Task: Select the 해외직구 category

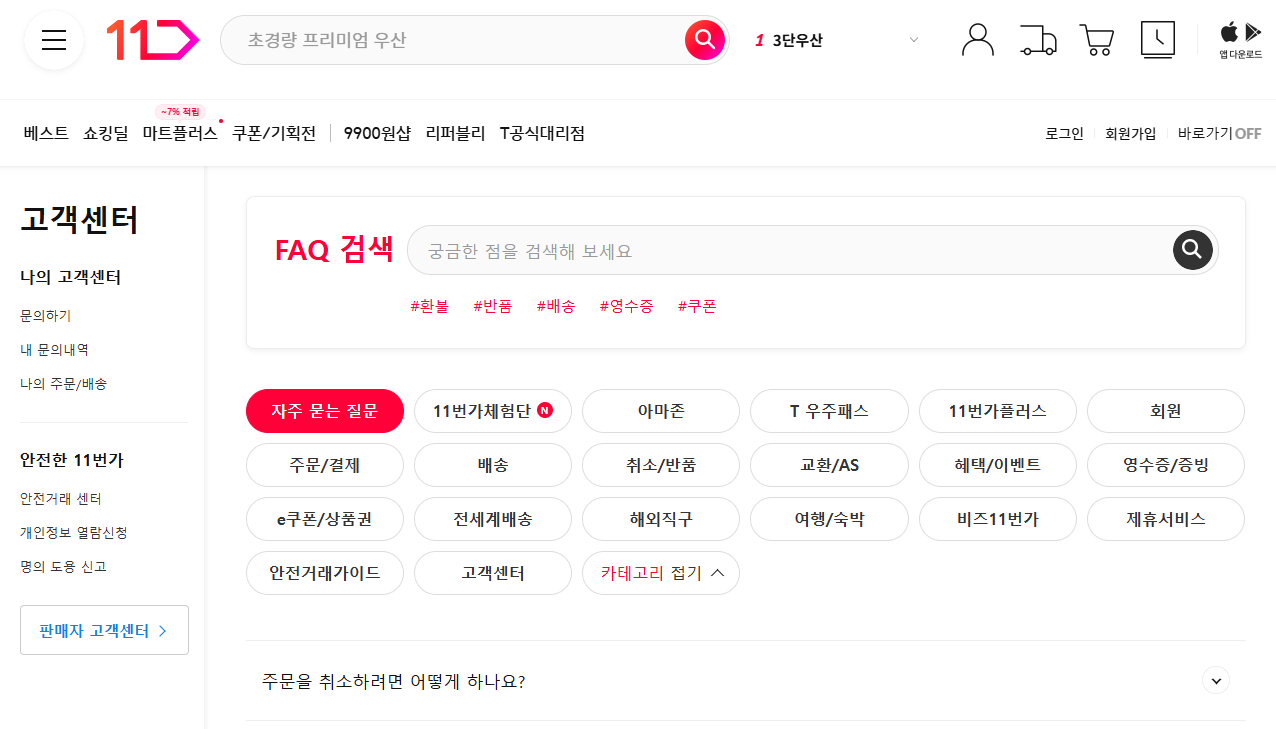Action: pos(661,519)
